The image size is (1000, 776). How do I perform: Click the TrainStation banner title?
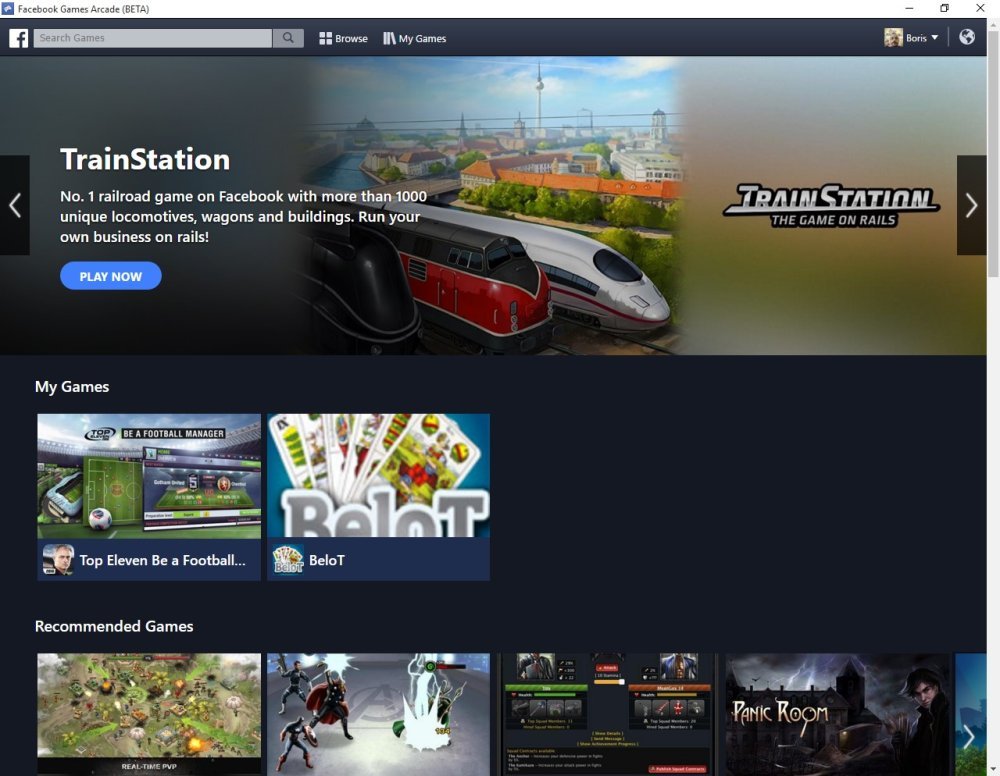coord(145,159)
